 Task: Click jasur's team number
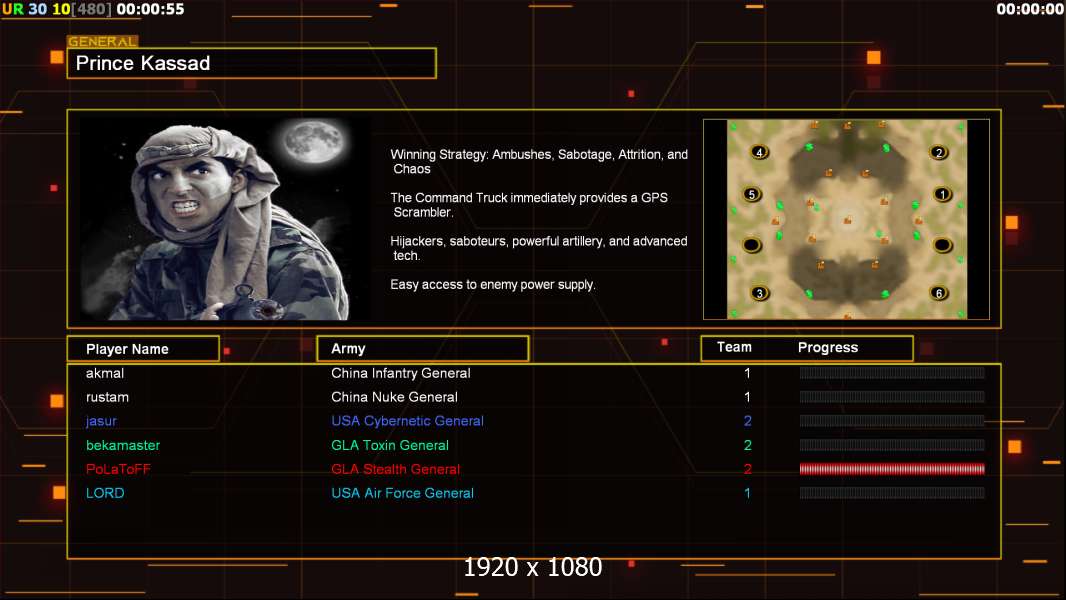pyautogui.click(x=747, y=421)
